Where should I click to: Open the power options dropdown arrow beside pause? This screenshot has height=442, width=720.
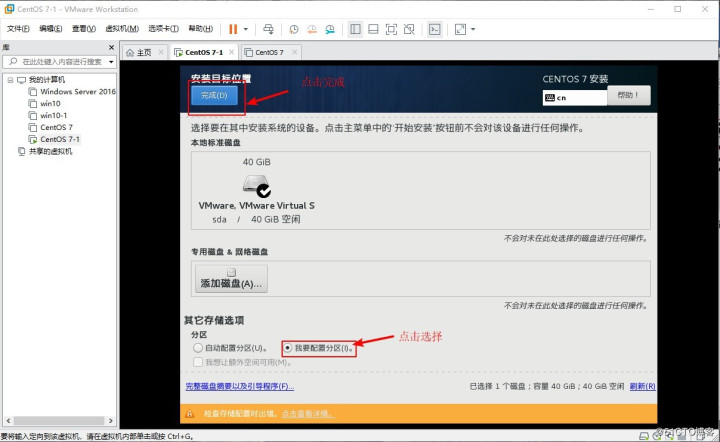(246, 29)
